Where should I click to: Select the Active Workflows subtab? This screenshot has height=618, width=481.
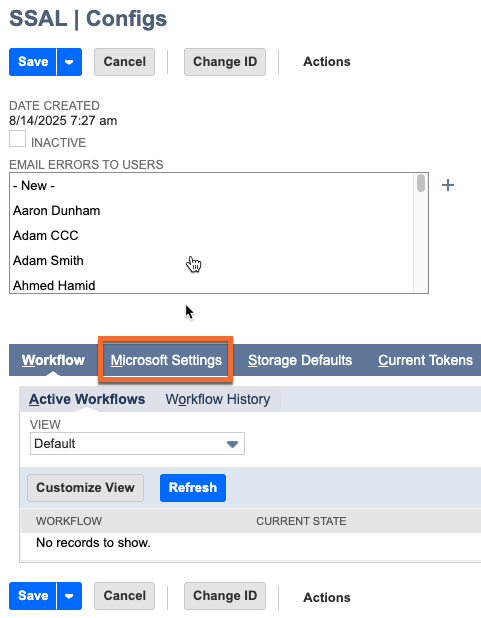[87, 399]
